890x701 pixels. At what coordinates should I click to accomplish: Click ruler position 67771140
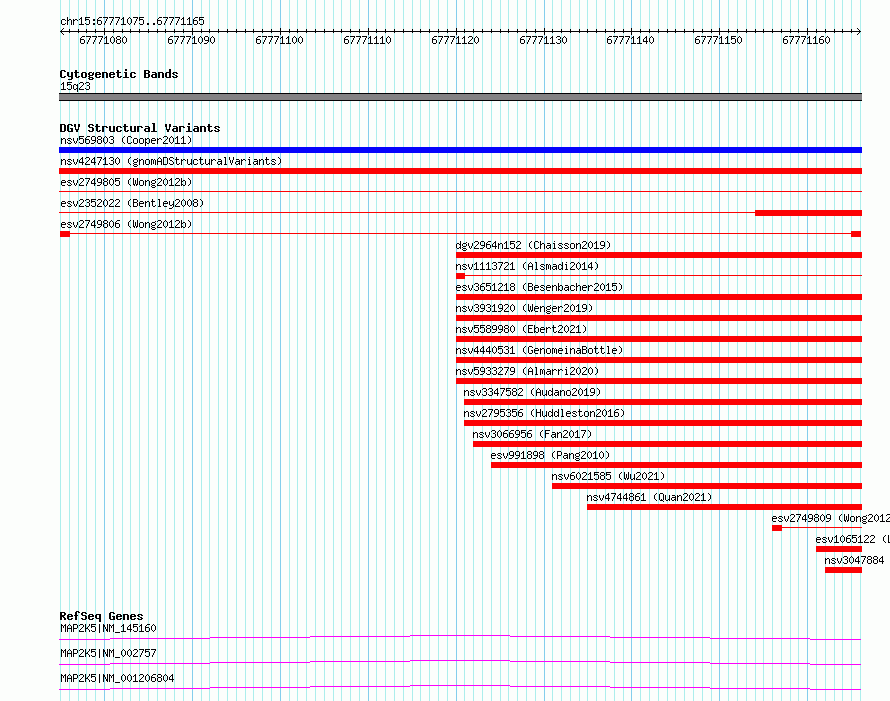(631, 40)
